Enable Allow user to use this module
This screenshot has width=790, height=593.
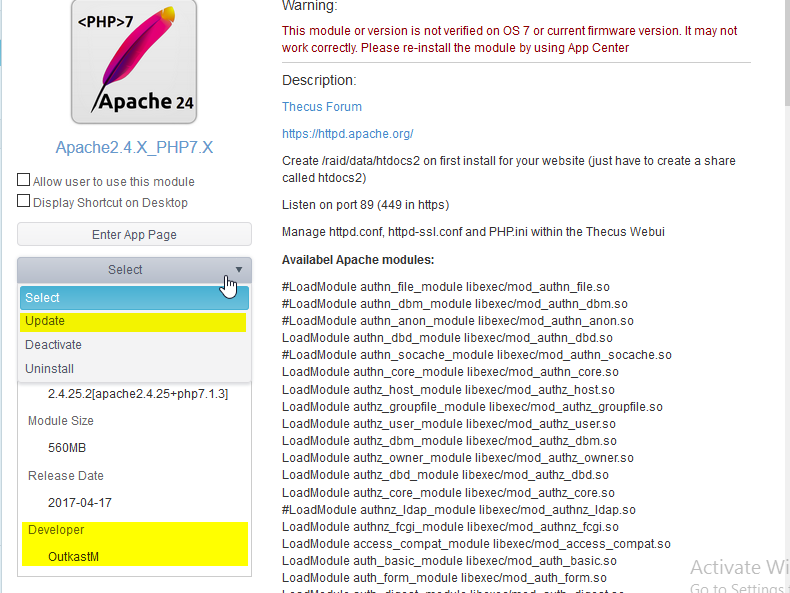tap(23, 180)
